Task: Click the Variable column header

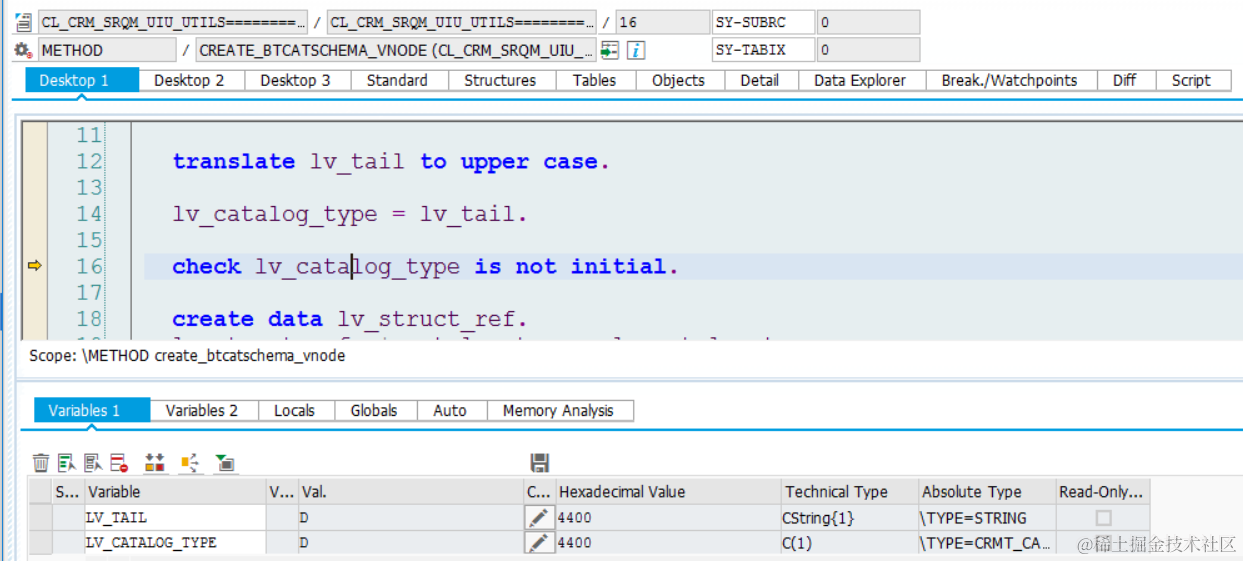Action: [x=176, y=492]
